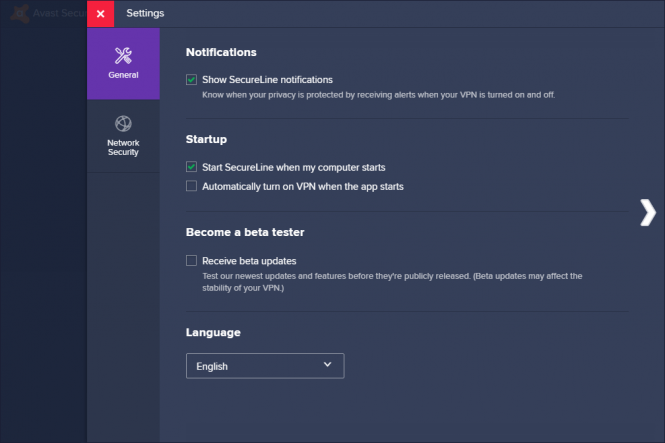Click the Startup section heading
Viewport: 665px width, 443px height.
click(x=206, y=139)
